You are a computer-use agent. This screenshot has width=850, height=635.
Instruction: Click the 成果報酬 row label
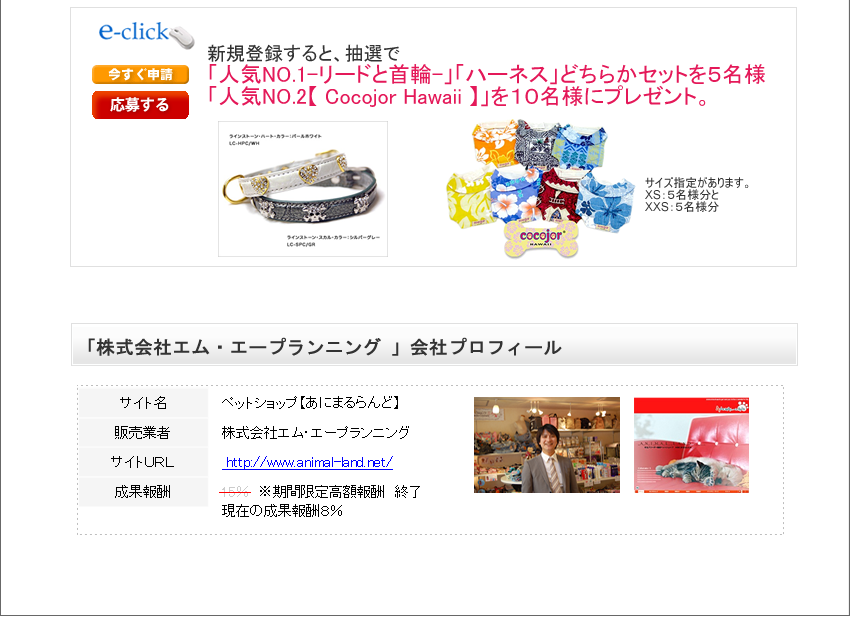(x=143, y=492)
